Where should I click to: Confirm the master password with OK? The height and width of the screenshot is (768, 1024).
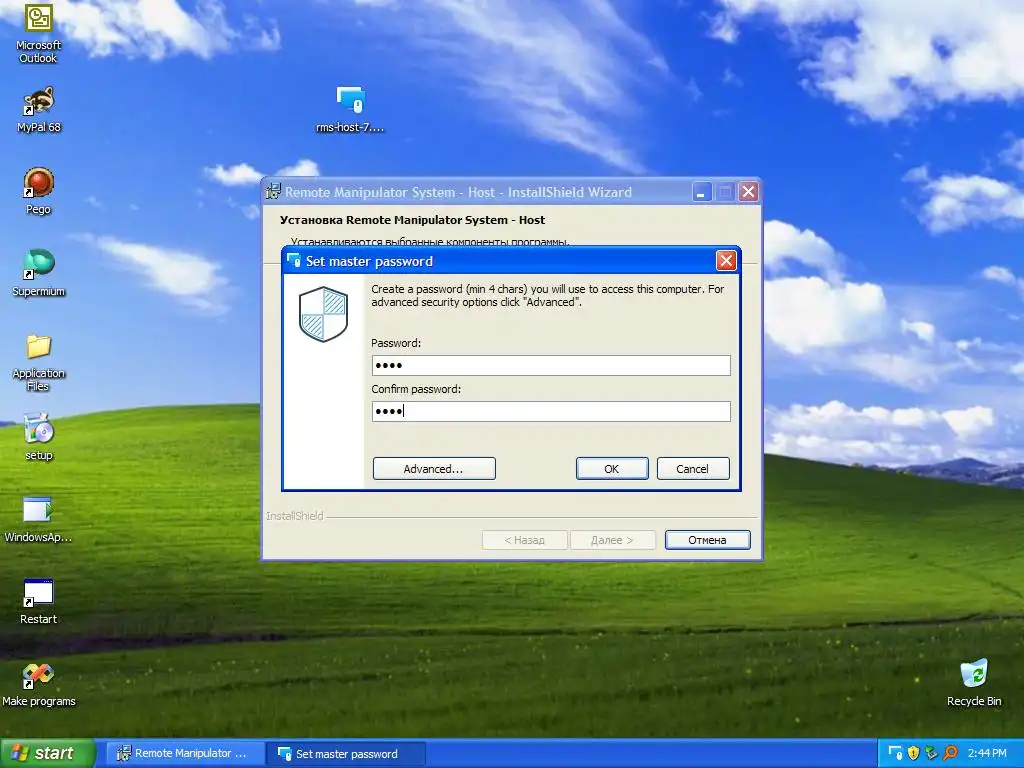coord(612,469)
